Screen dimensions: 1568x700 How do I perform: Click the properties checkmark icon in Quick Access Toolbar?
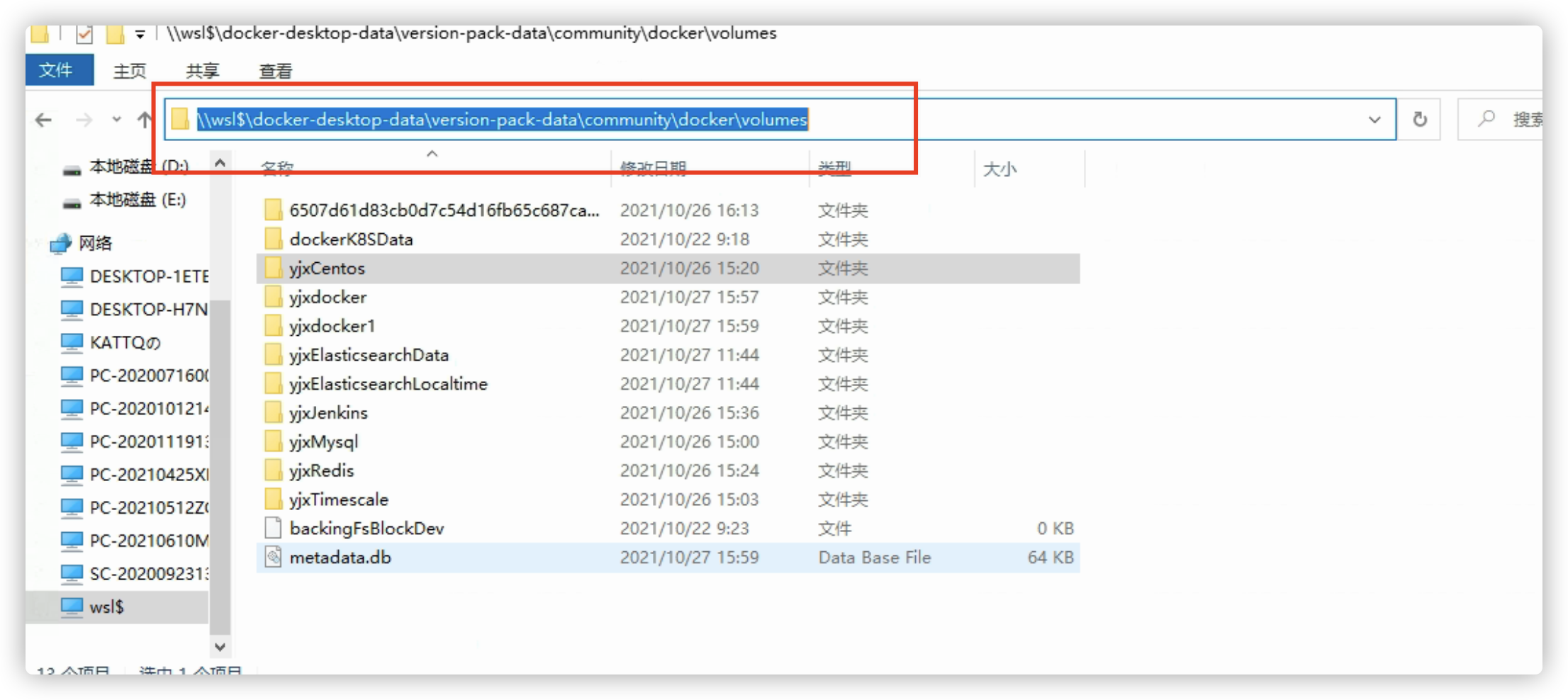click(x=84, y=33)
